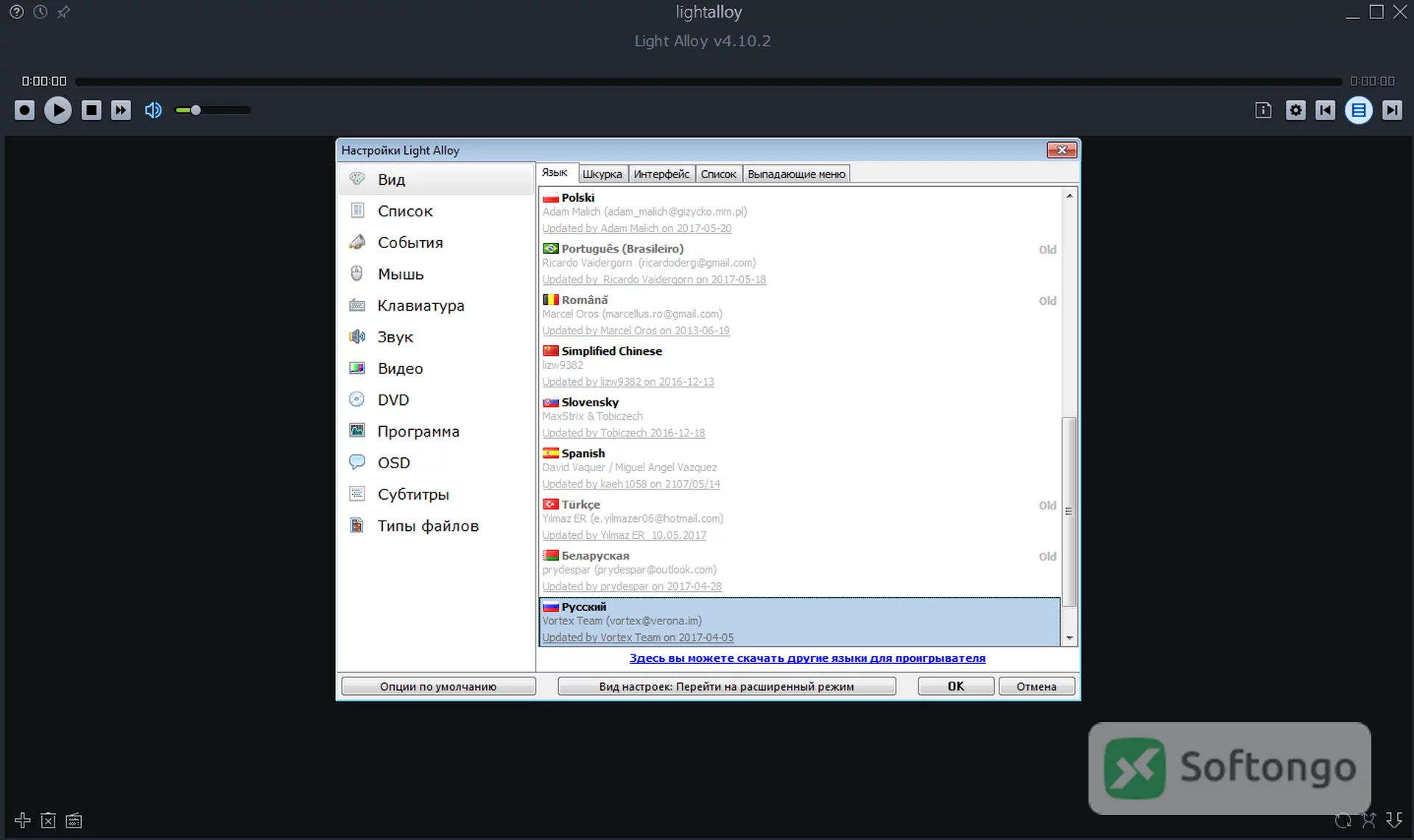Add a file with the plus icon
This screenshot has width=1414, height=840.
[22, 820]
